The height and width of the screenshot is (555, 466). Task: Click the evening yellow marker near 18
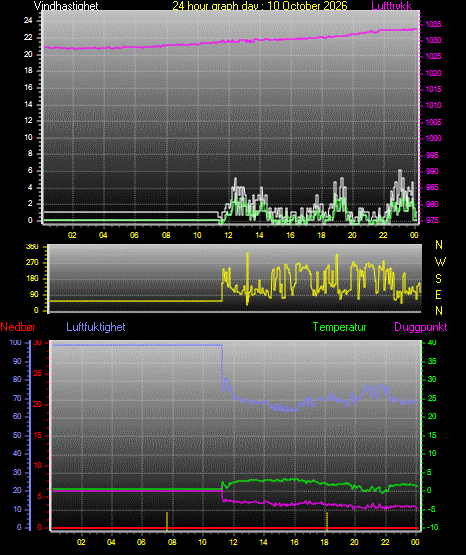327,521
